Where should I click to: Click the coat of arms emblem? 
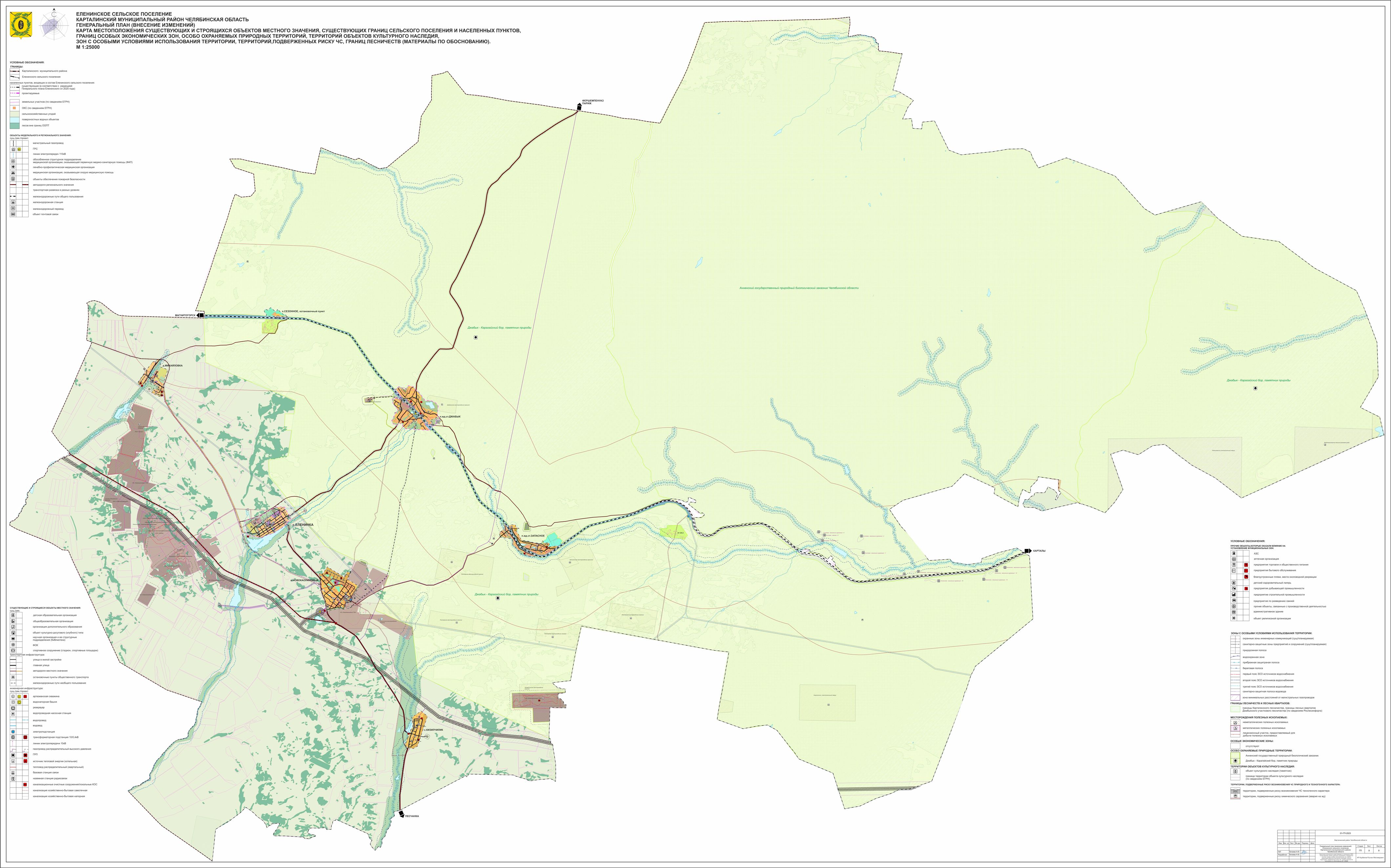tap(21, 25)
